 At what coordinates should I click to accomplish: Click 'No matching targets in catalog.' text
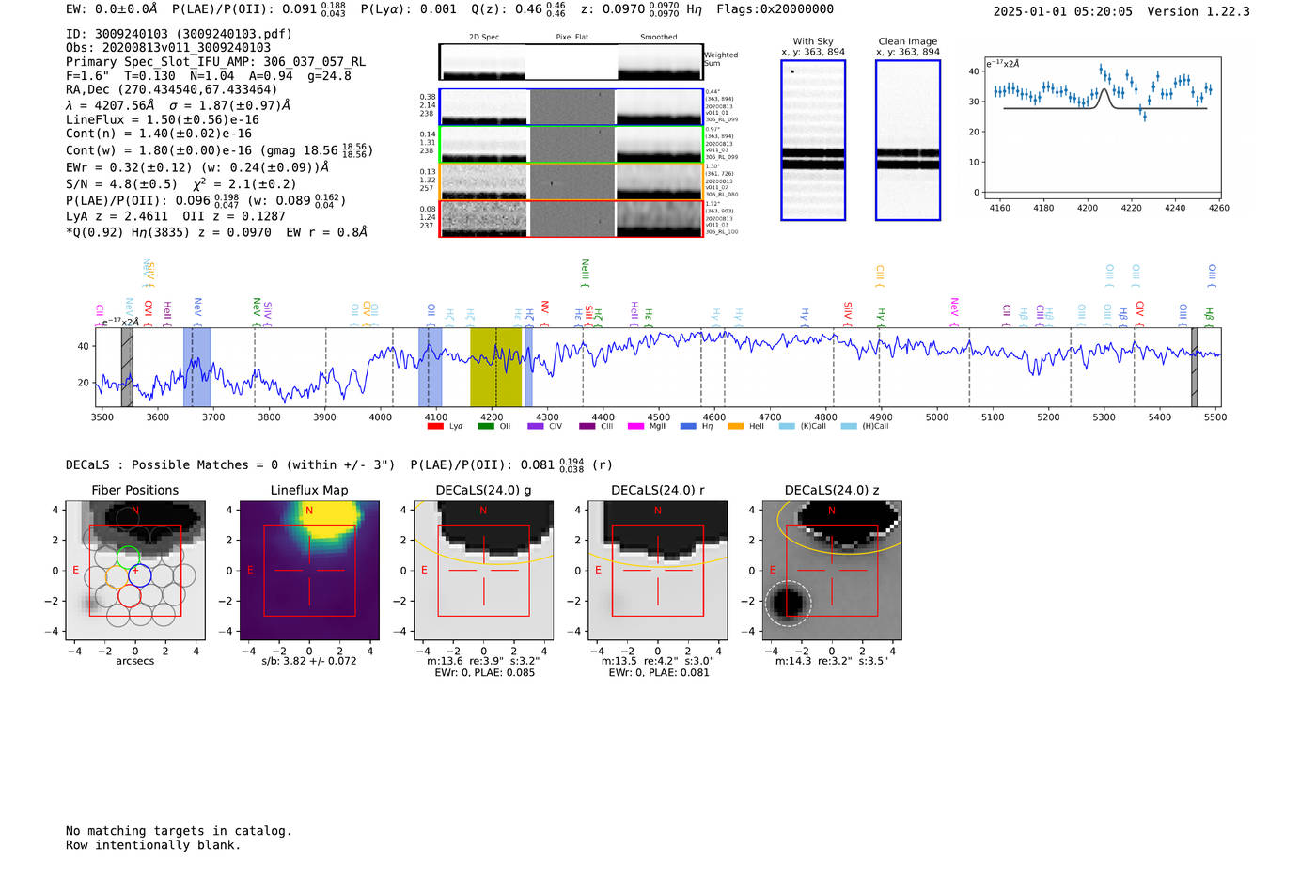click(179, 831)
